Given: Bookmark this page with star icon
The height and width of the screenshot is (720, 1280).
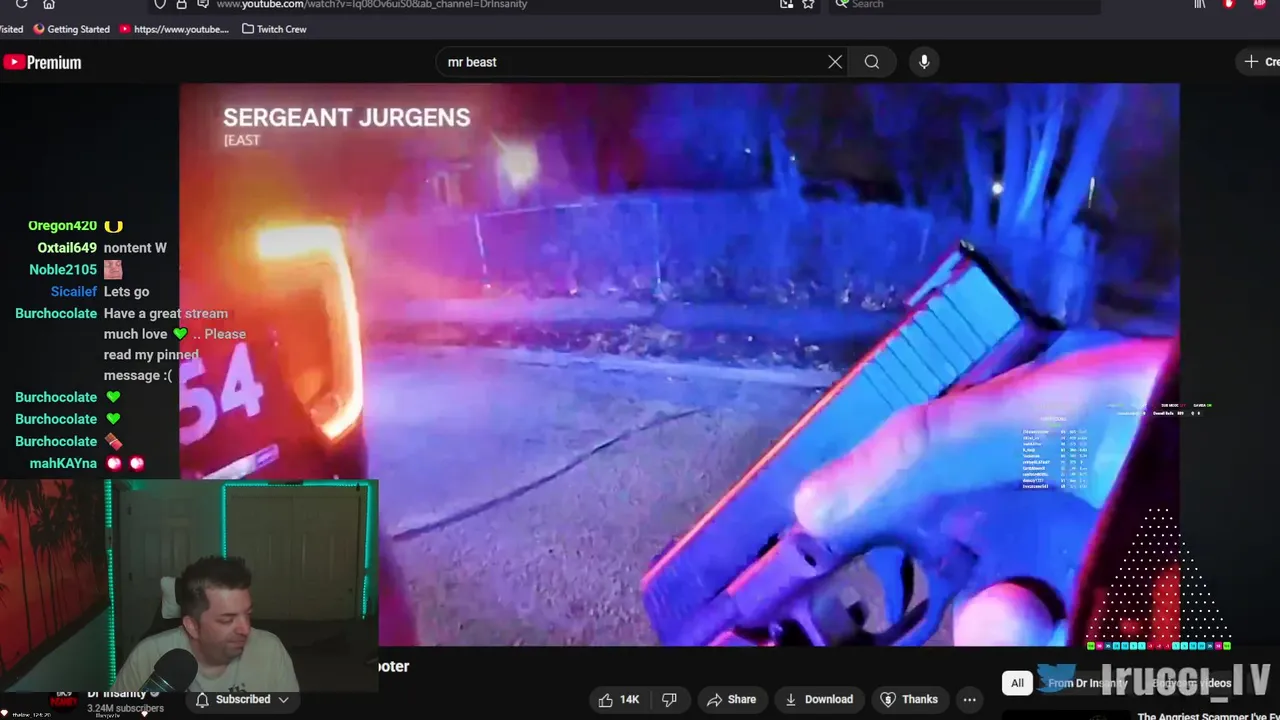Looking at the screenshot, I should pos(808,4).
